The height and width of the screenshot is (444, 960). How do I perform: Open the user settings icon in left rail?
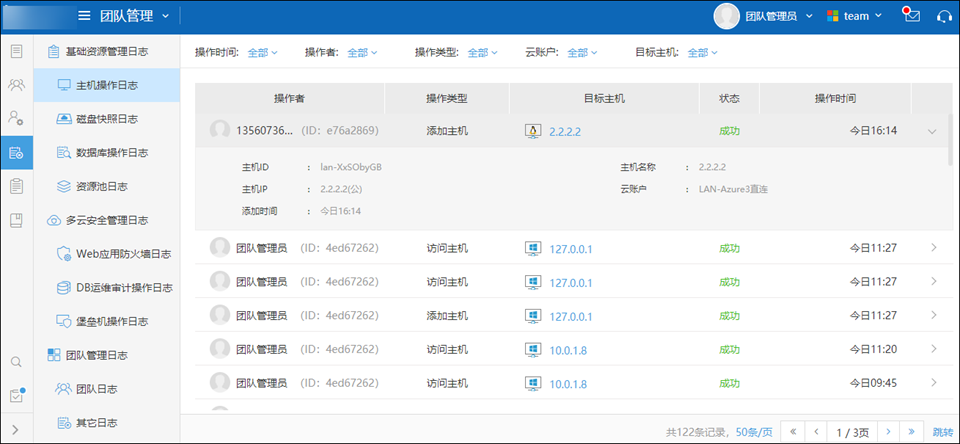[x=17, y=118]
